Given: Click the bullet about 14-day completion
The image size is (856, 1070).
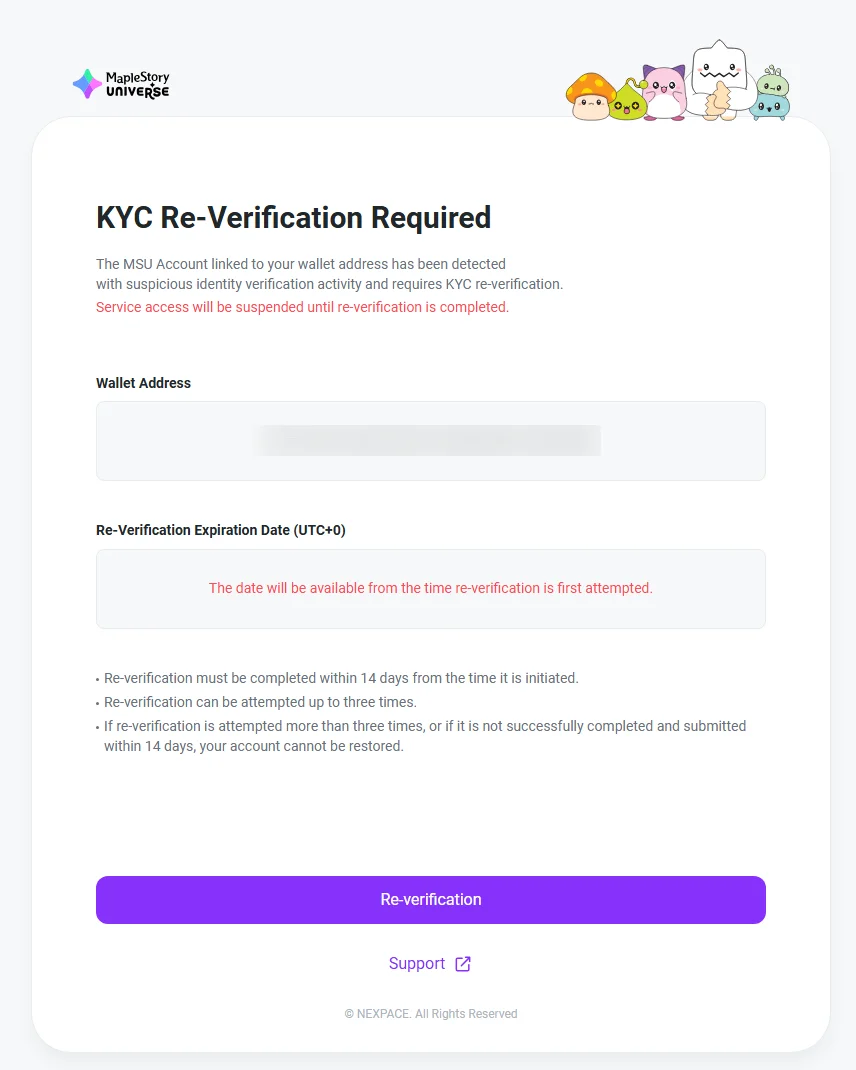Looking at the screenshot, I should [340, 677].
